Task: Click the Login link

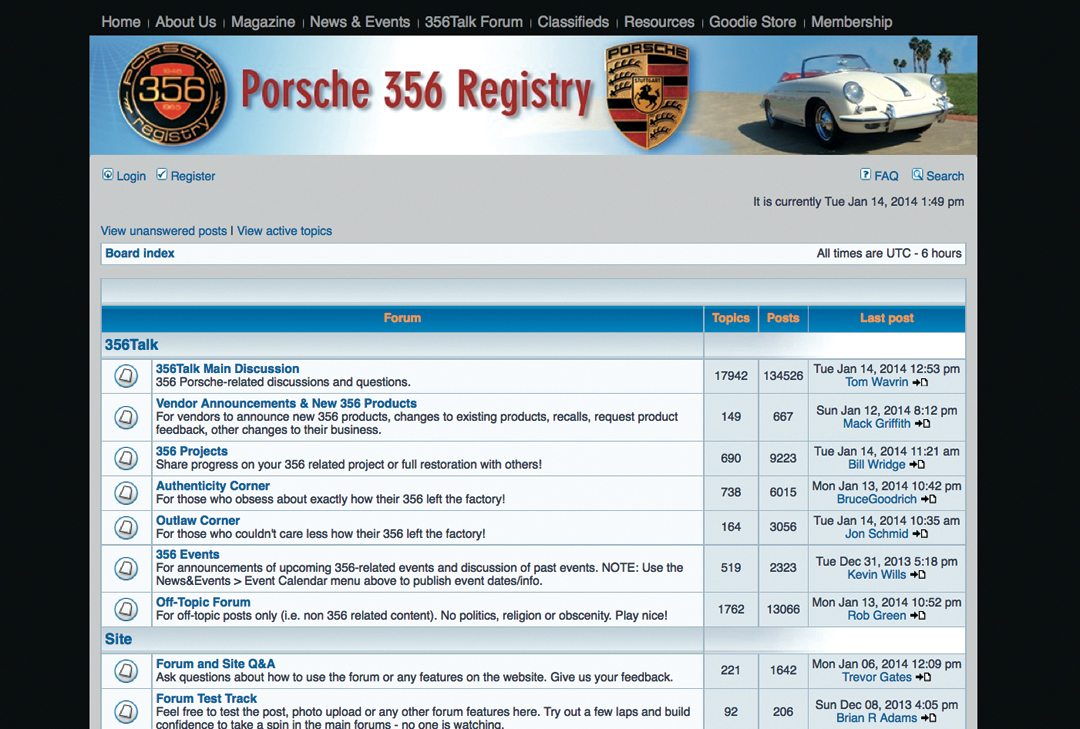Action: tap(131, 176)
